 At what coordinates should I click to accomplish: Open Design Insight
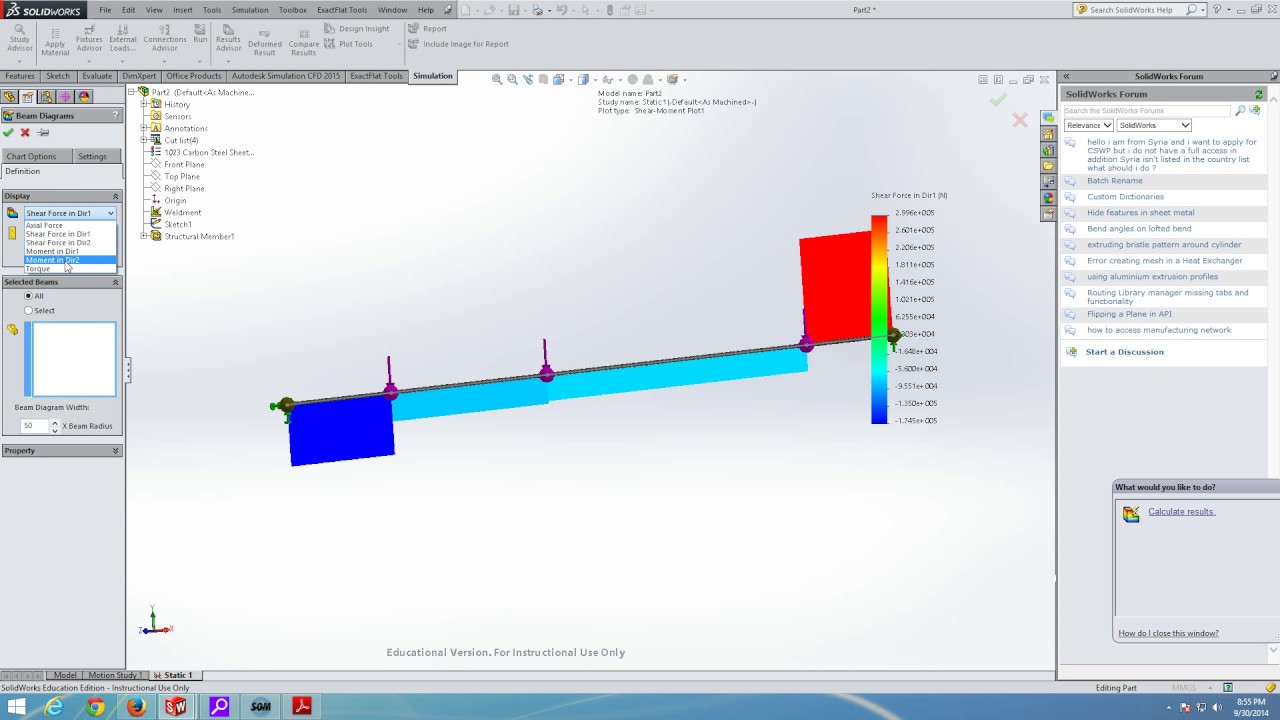[357, 29]
